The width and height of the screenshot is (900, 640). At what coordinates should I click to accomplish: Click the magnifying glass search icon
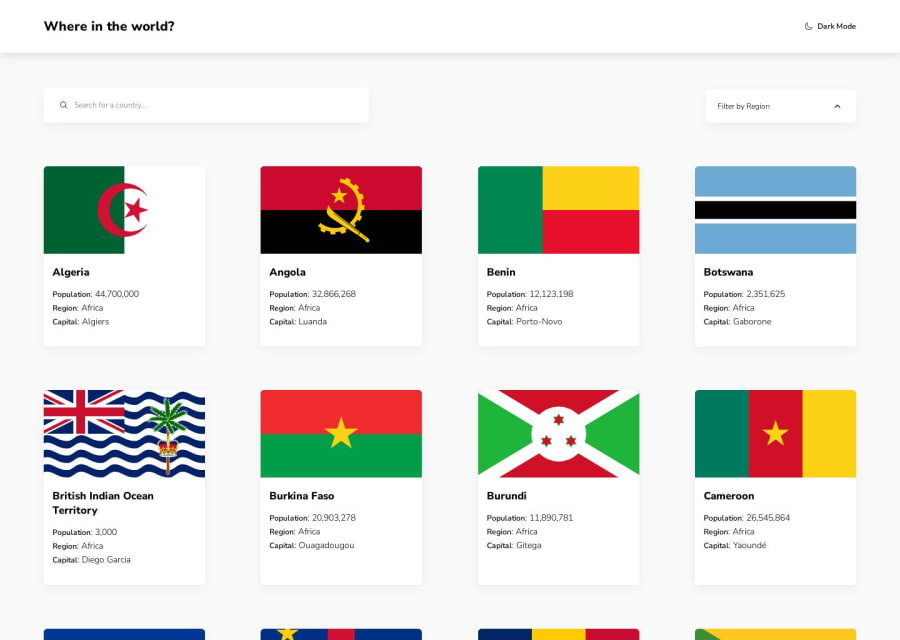tap(63, 105)
